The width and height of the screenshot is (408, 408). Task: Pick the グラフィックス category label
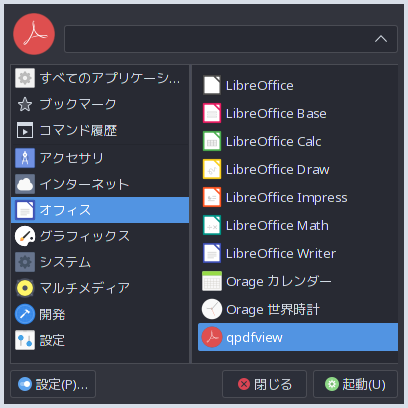[x=85, y=236]
